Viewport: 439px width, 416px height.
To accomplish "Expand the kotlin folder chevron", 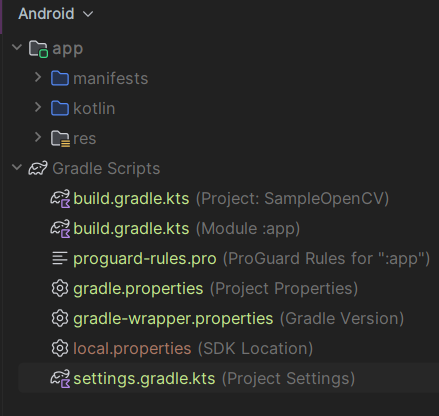I will (x=38, y=107).
